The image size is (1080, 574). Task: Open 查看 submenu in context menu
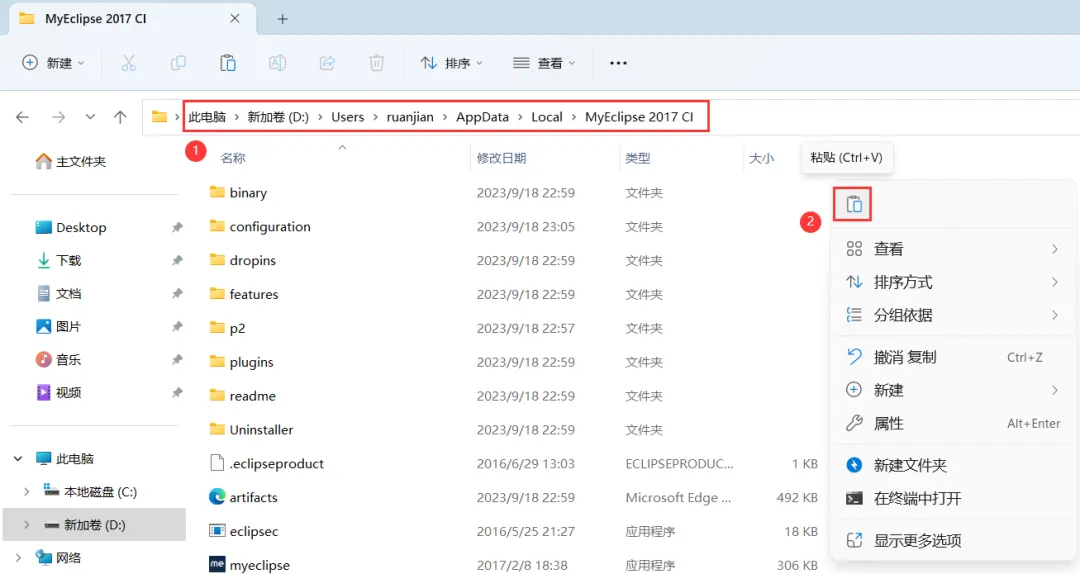(x=953, y=249)
